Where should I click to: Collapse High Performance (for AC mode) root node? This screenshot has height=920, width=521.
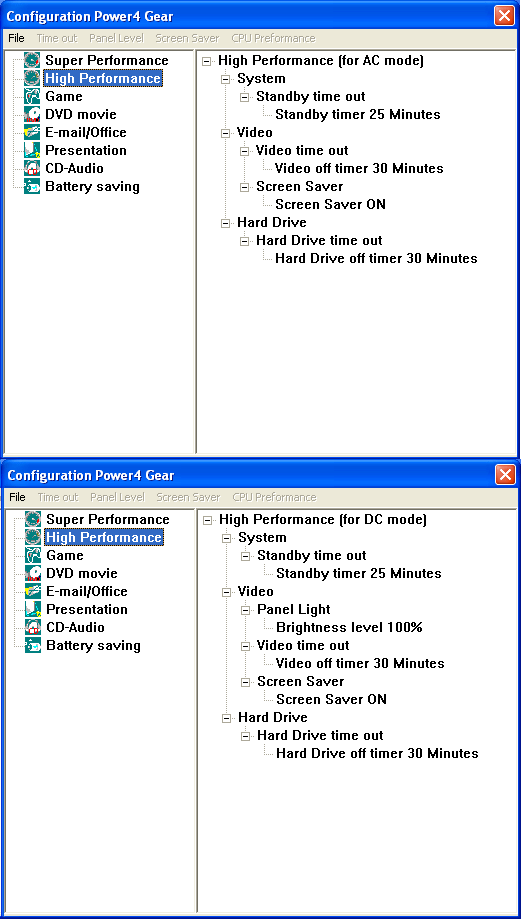(207, 61)
